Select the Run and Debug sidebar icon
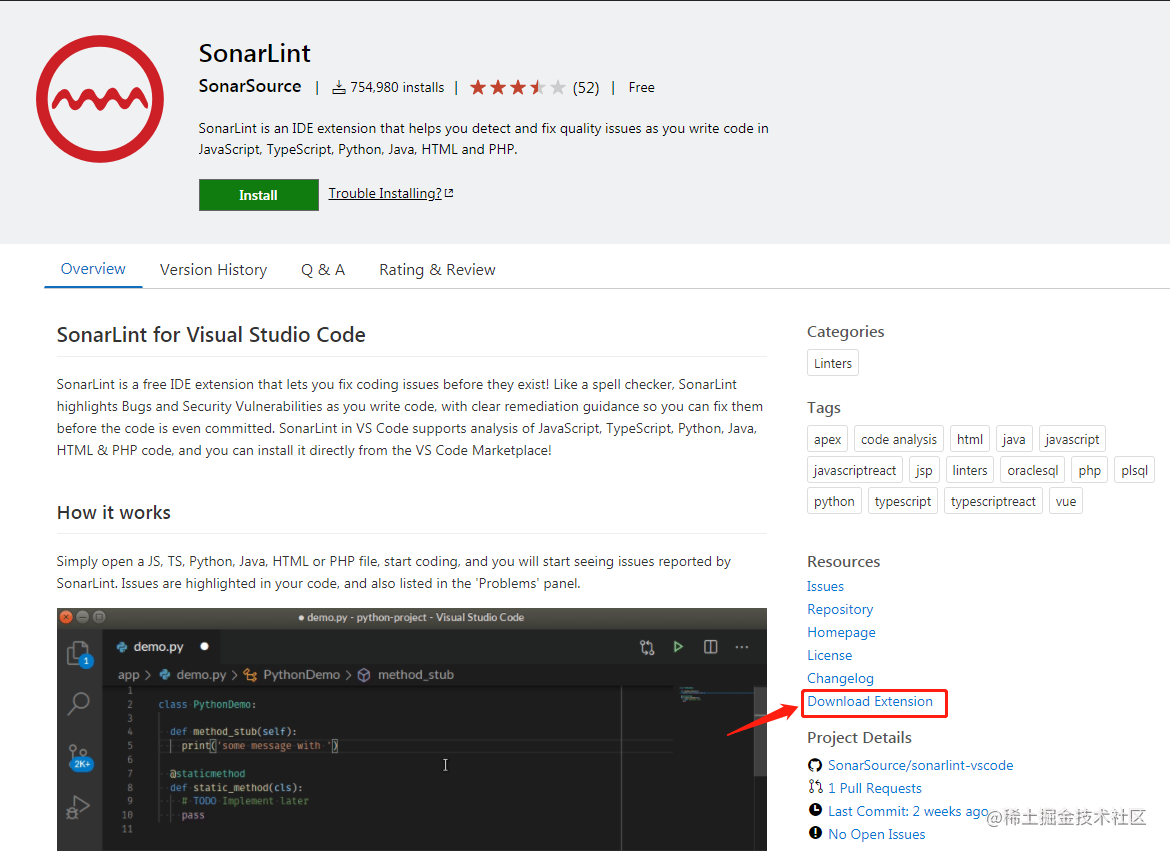This screenshot has width=1170, height=851. point(79,808)
